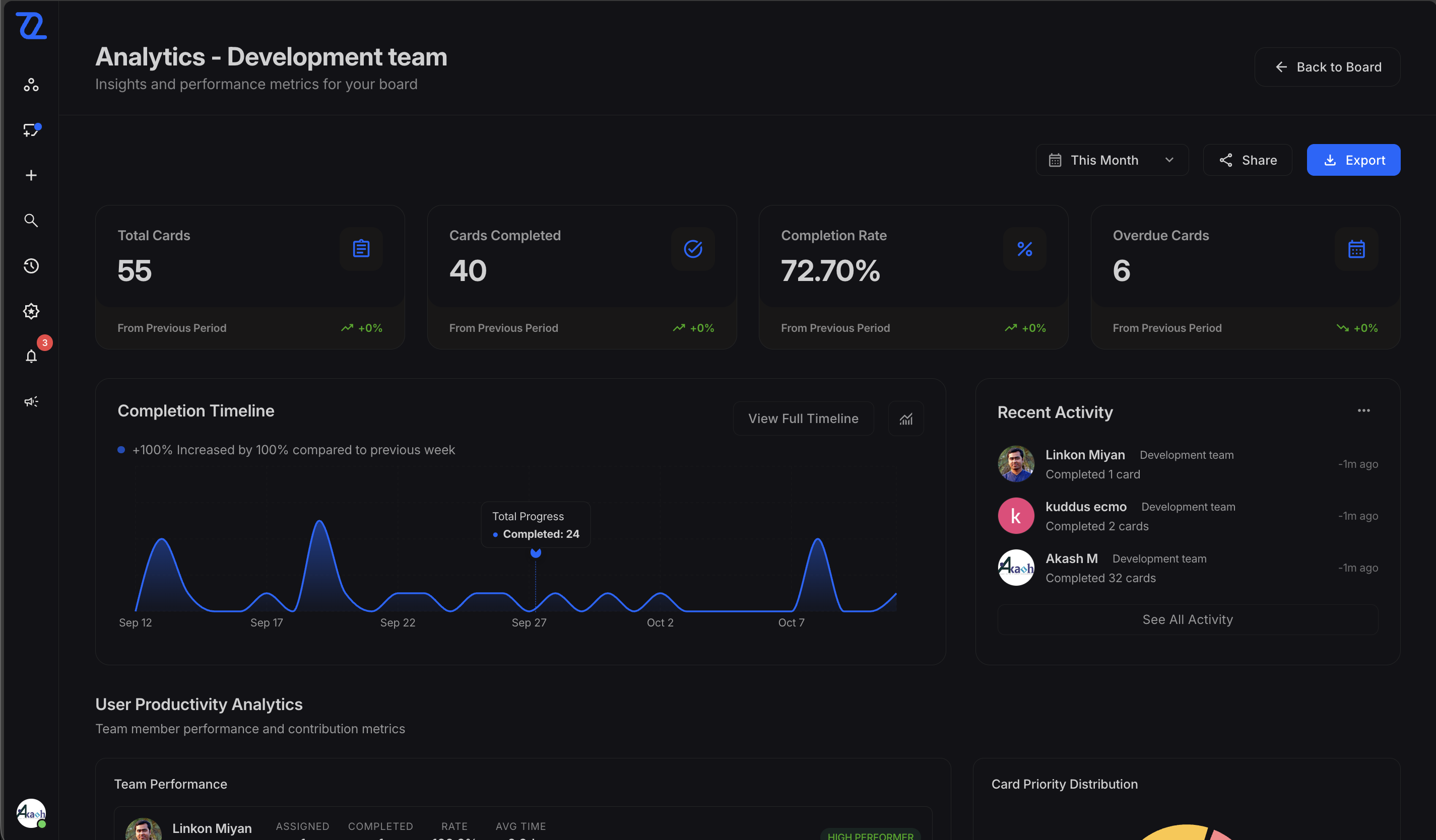Expand the This Month period dropdown
This screenshot has height=840, width=1436.
pyautogui.click(x=1112, y=160)
